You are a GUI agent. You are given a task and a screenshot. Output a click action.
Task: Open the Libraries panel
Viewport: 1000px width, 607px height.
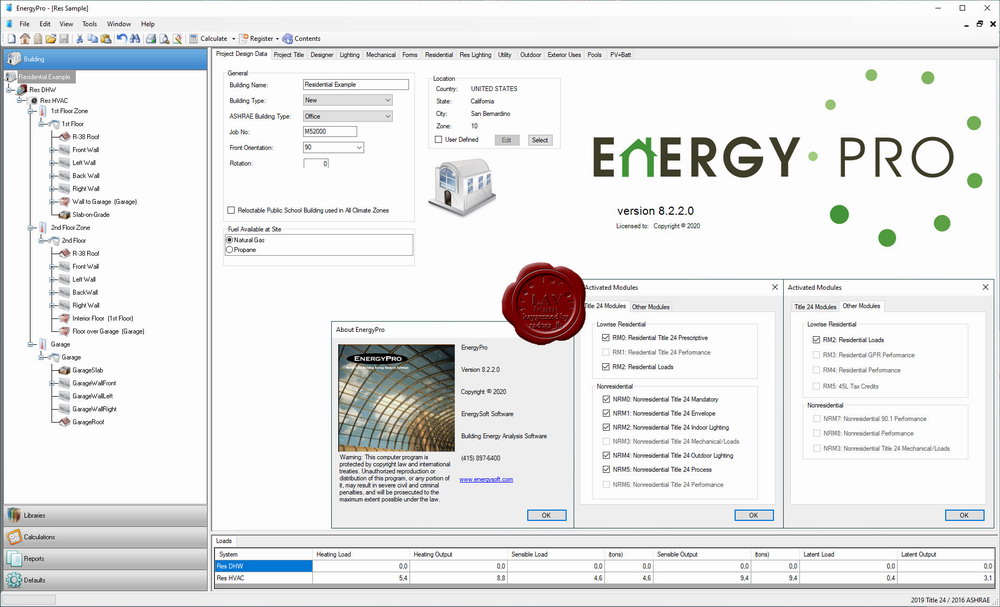click(105, 515)
